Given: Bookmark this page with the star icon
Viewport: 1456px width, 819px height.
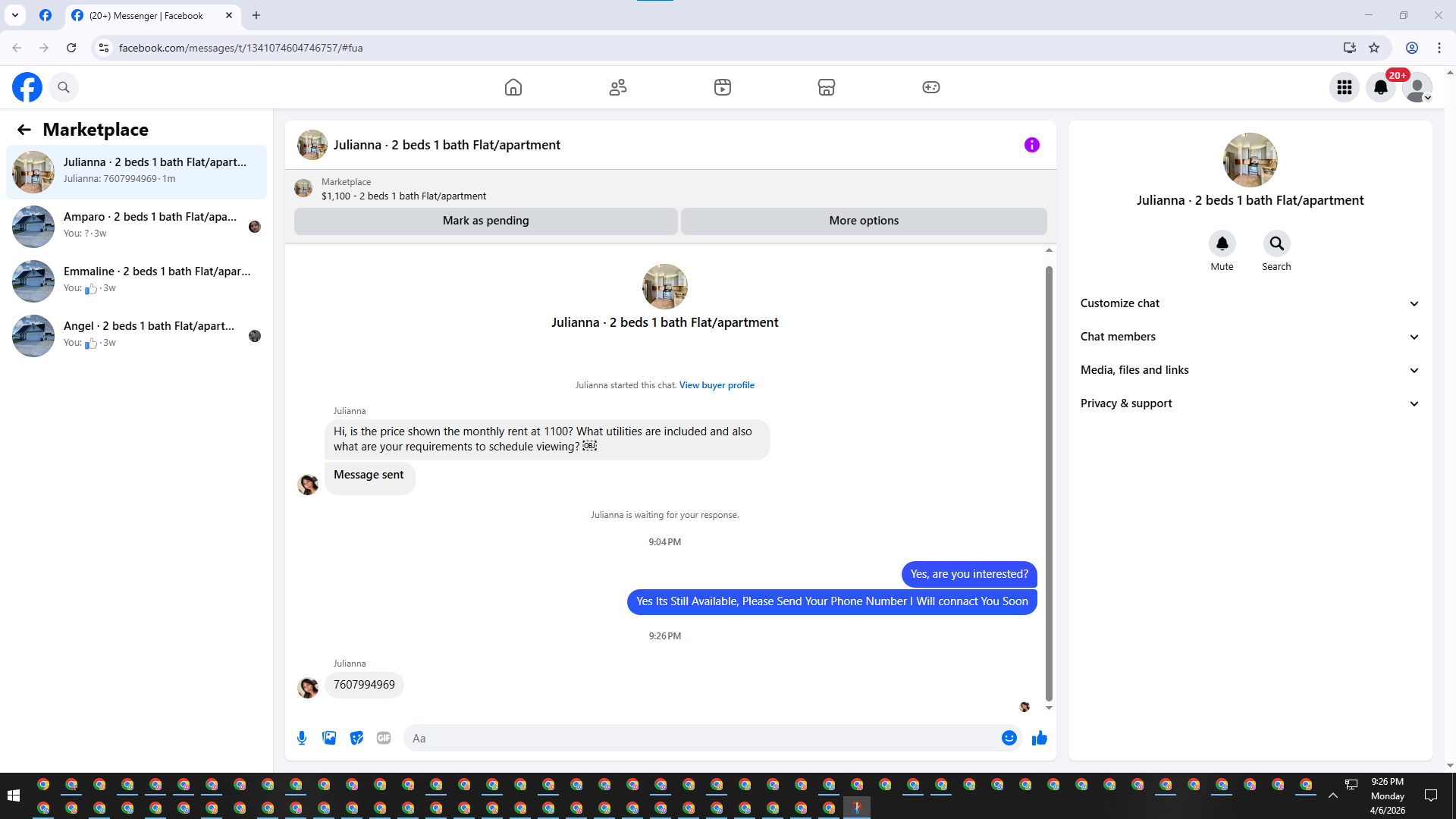Looking at the screenshot, I should (x=1374, y=48).
